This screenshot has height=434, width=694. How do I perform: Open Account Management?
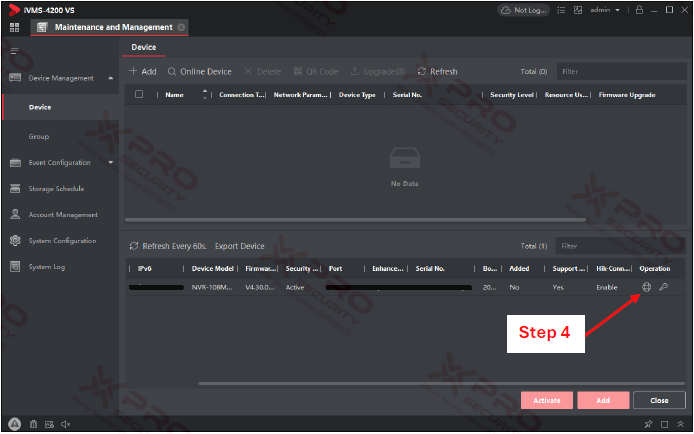pos(63,215)
